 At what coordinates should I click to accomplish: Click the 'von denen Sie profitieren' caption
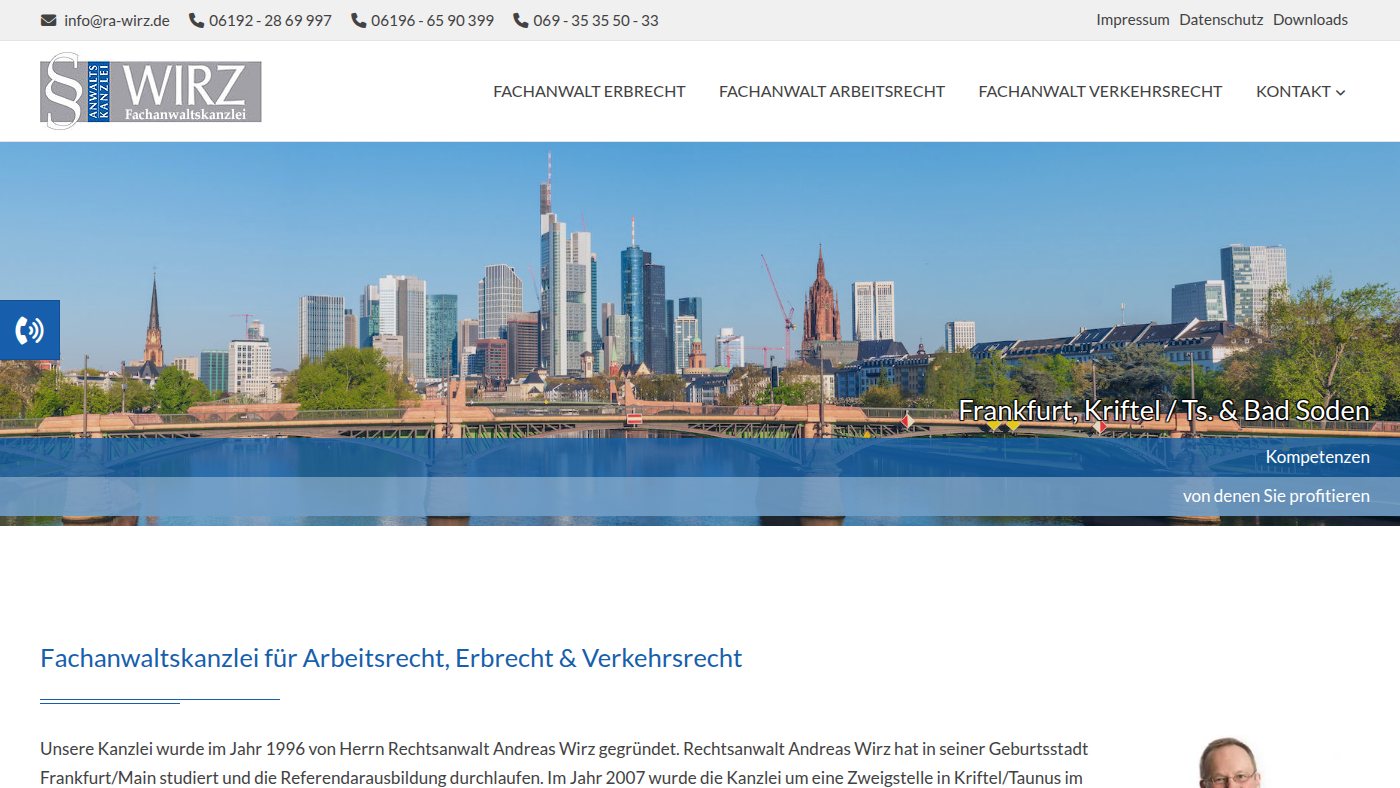click(1276, 496)
